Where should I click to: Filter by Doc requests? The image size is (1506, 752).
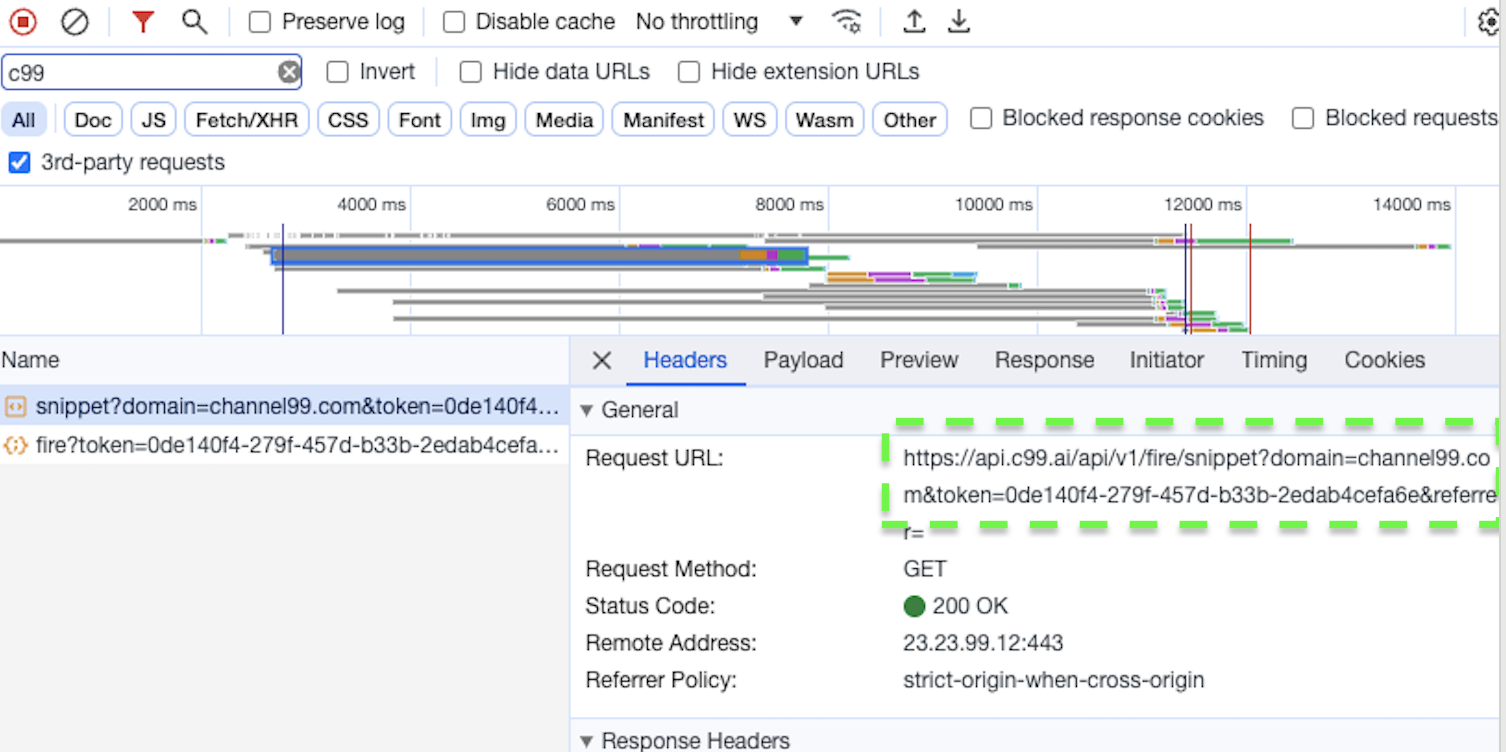pos(93,120)
